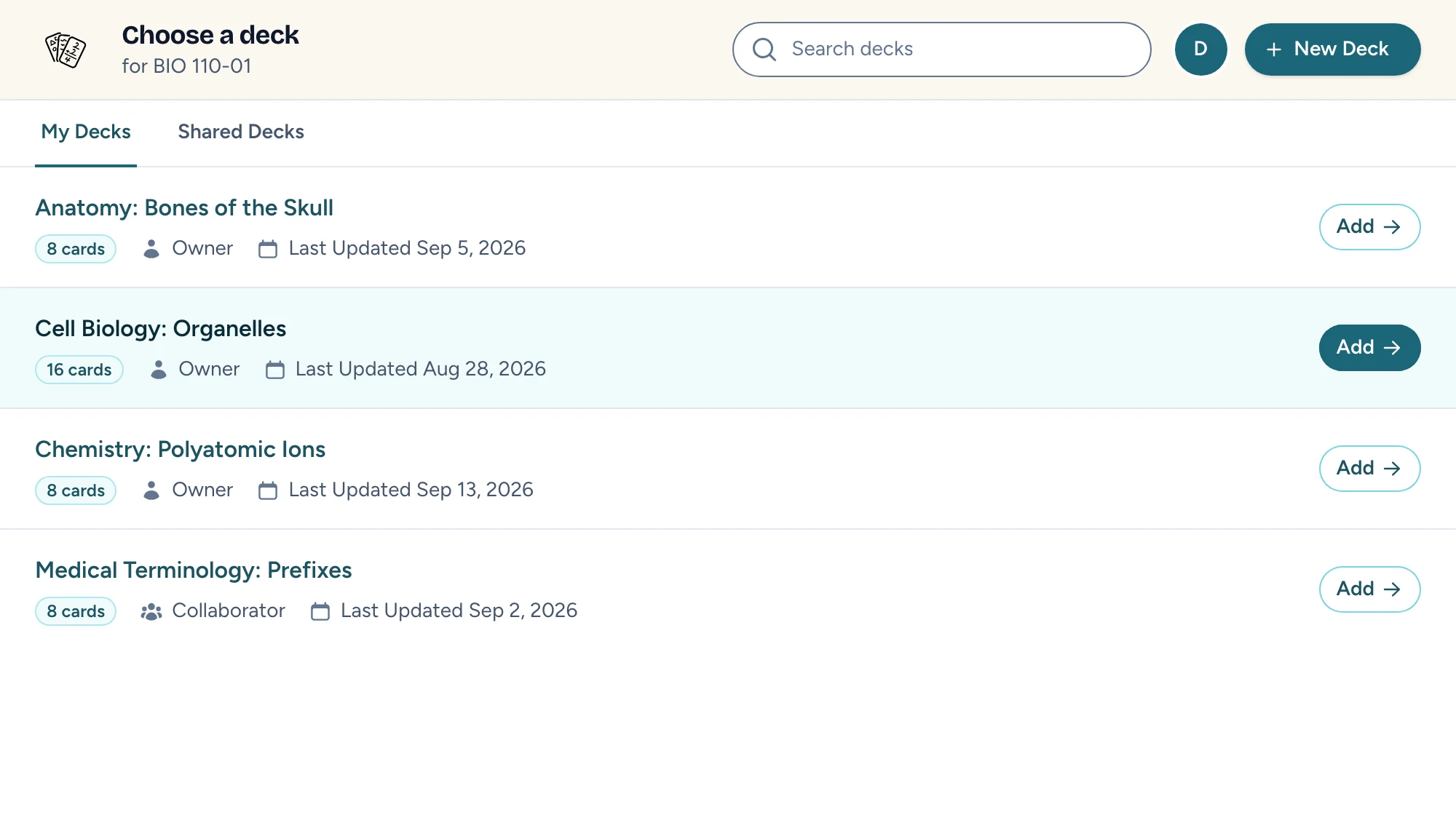Viewport: 1456px width, 815px height.
Task: Click the Choose a deck heading
Action: click(210, 35)
